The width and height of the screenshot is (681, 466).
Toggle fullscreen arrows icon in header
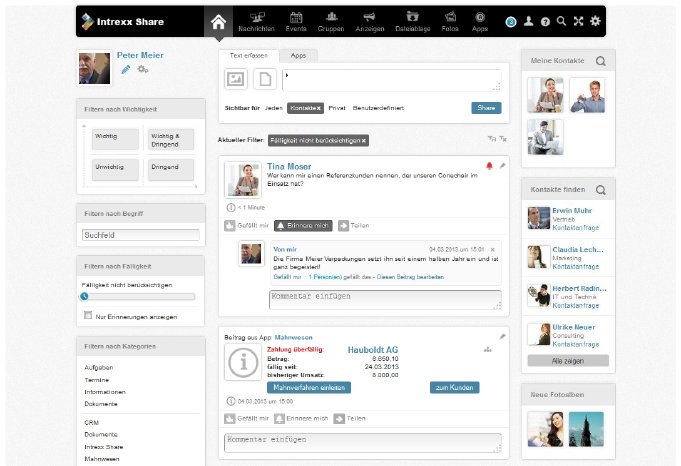click(x=578, y=21)
